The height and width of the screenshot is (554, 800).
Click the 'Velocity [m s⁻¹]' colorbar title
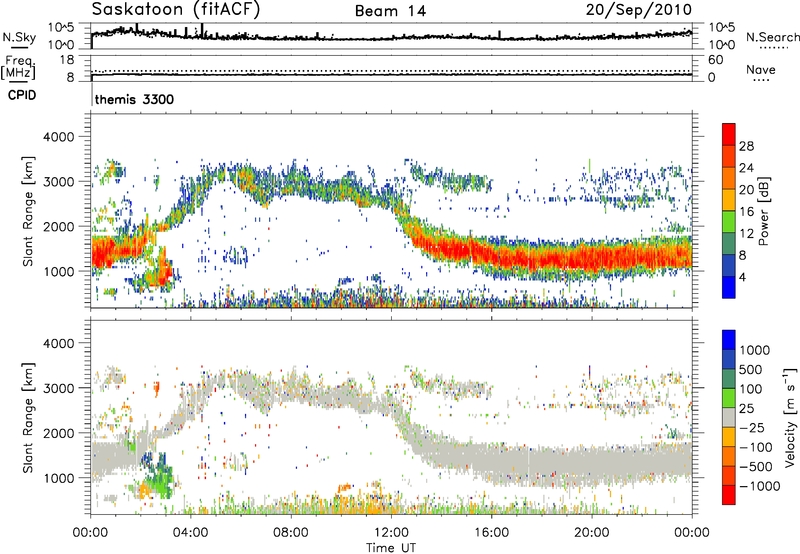pyautogui.click(x=790, y=417)
